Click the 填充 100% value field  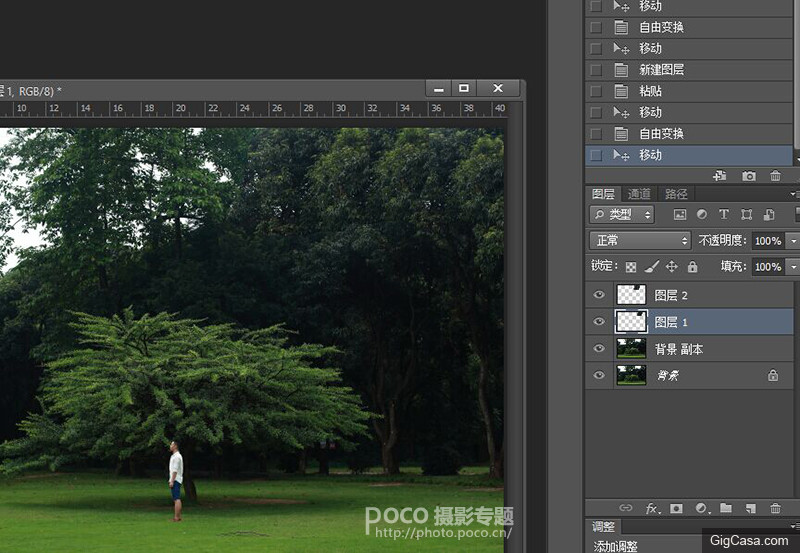[769, 267]
